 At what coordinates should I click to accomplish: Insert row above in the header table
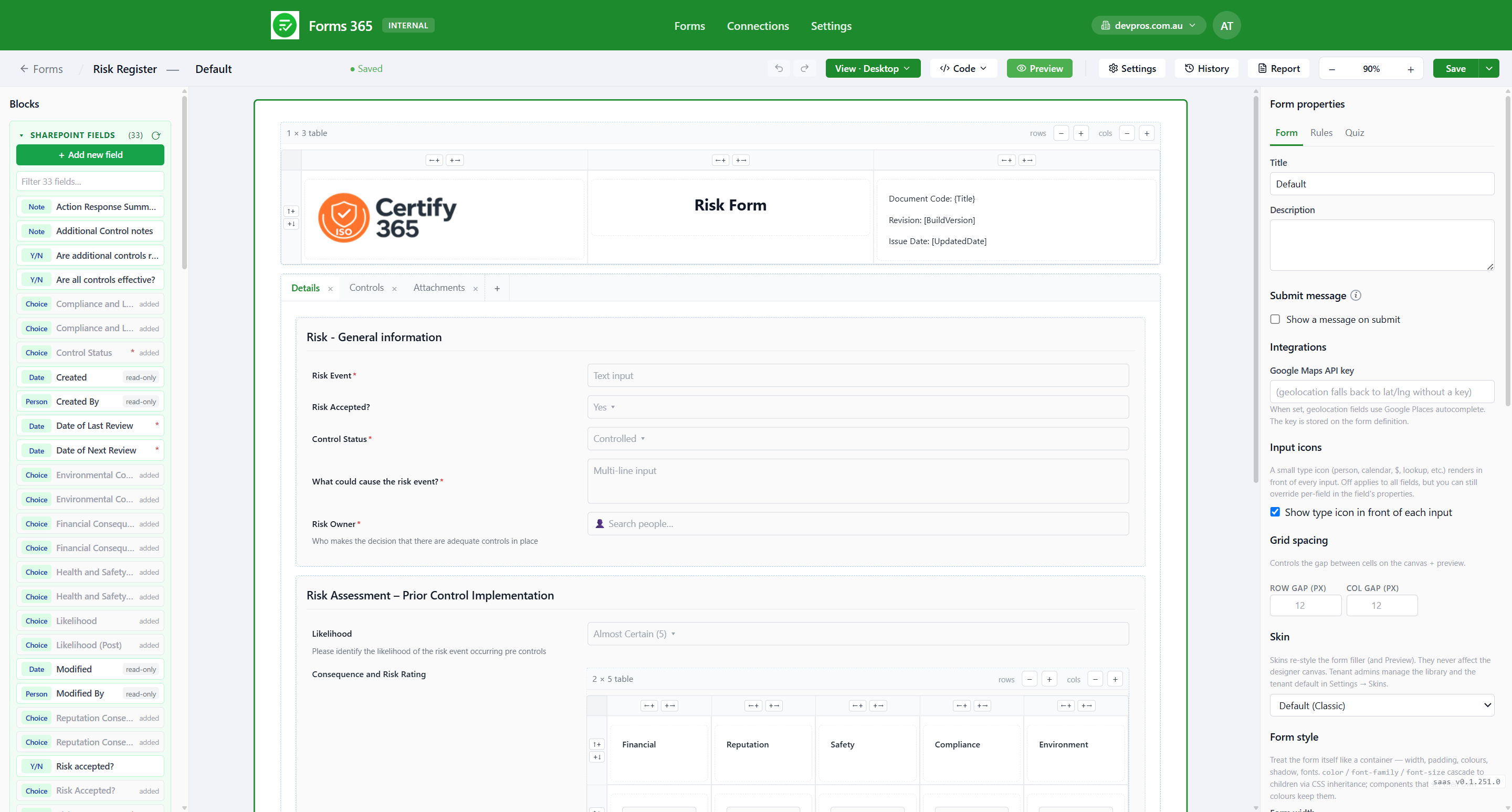point(291,211)
